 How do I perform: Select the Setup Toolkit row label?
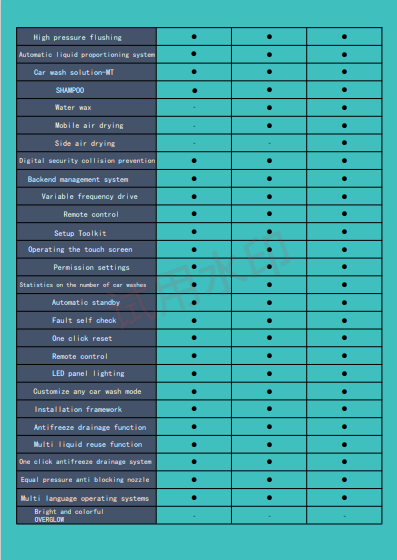tap(80, 233)
